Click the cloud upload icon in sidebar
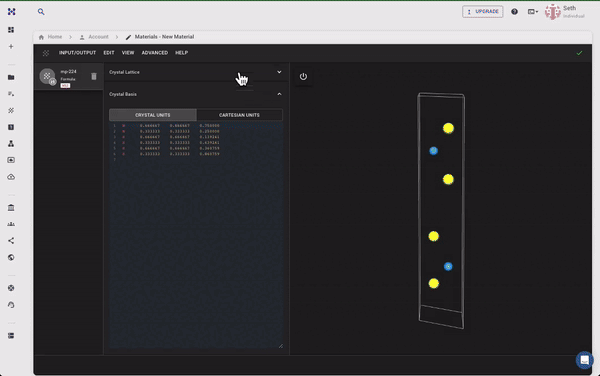The image size is (600, 376). point(11,177)
